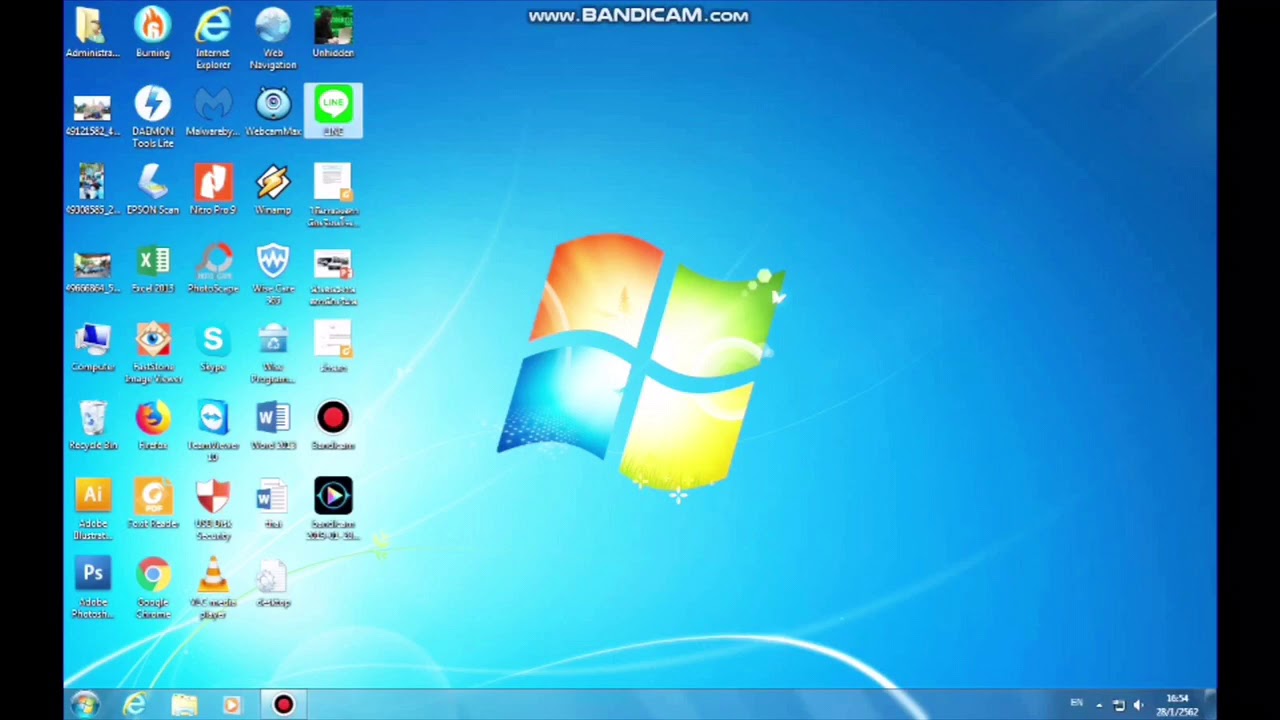Image resolution: width=1280 pixels, height=720 pixels.
Task: Open Windows Explorer from the taskbar
Action: (x=184, y=705)
